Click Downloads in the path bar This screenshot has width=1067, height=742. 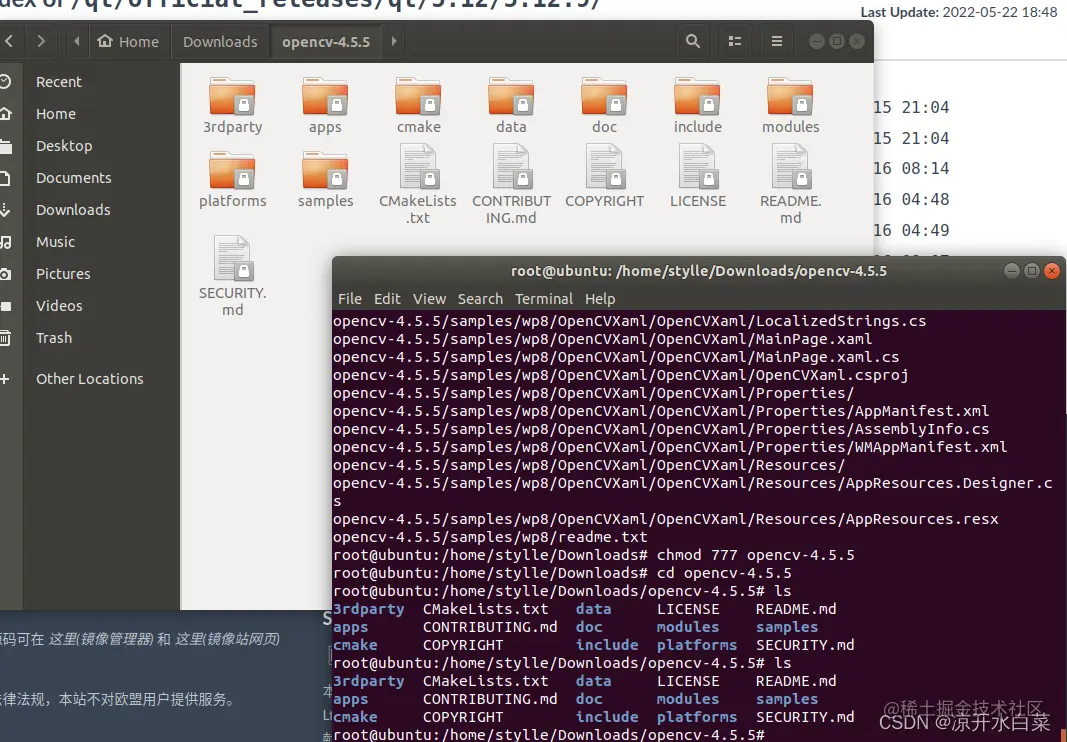pos(220,42)
